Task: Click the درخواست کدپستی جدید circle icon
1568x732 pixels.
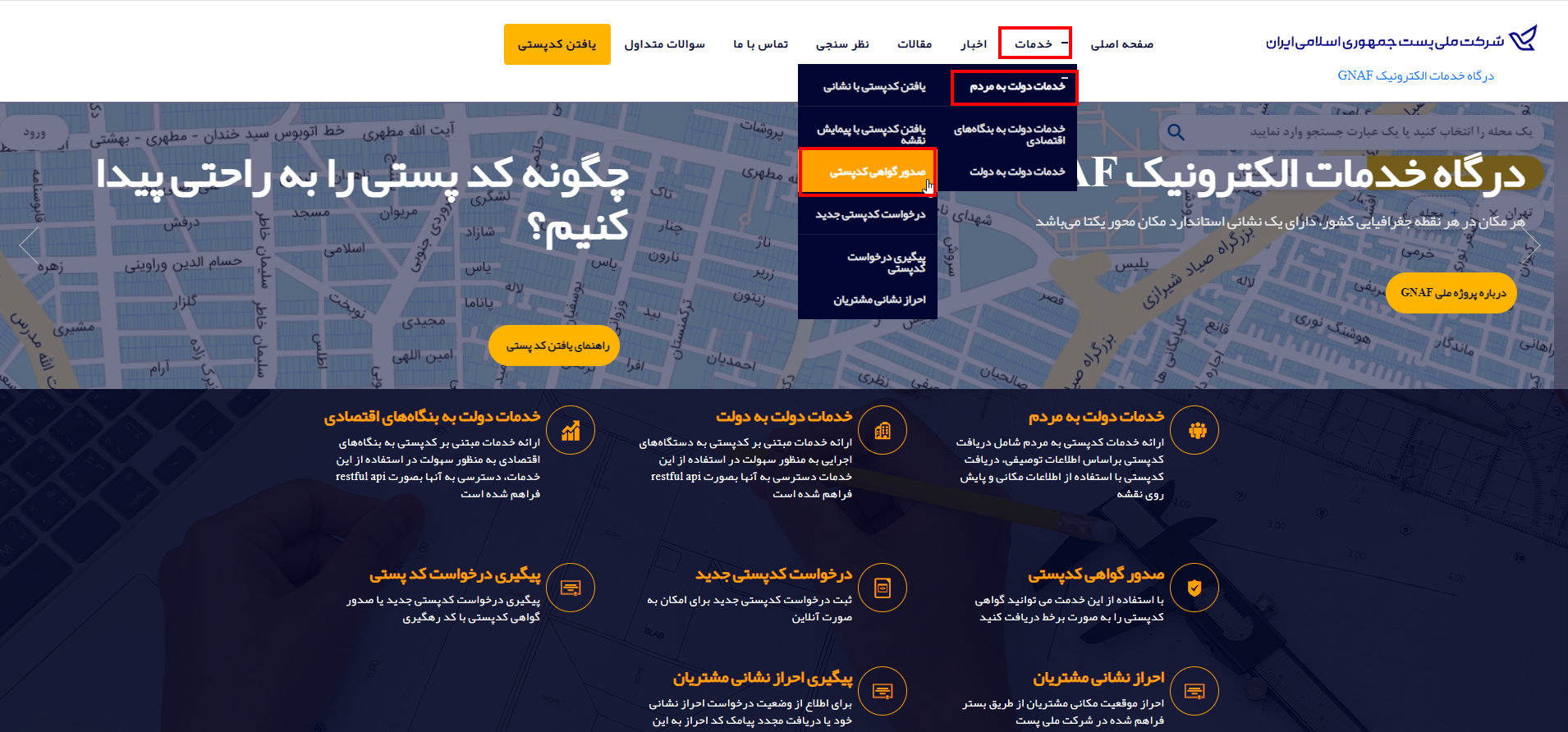Action: coord(883,588)
